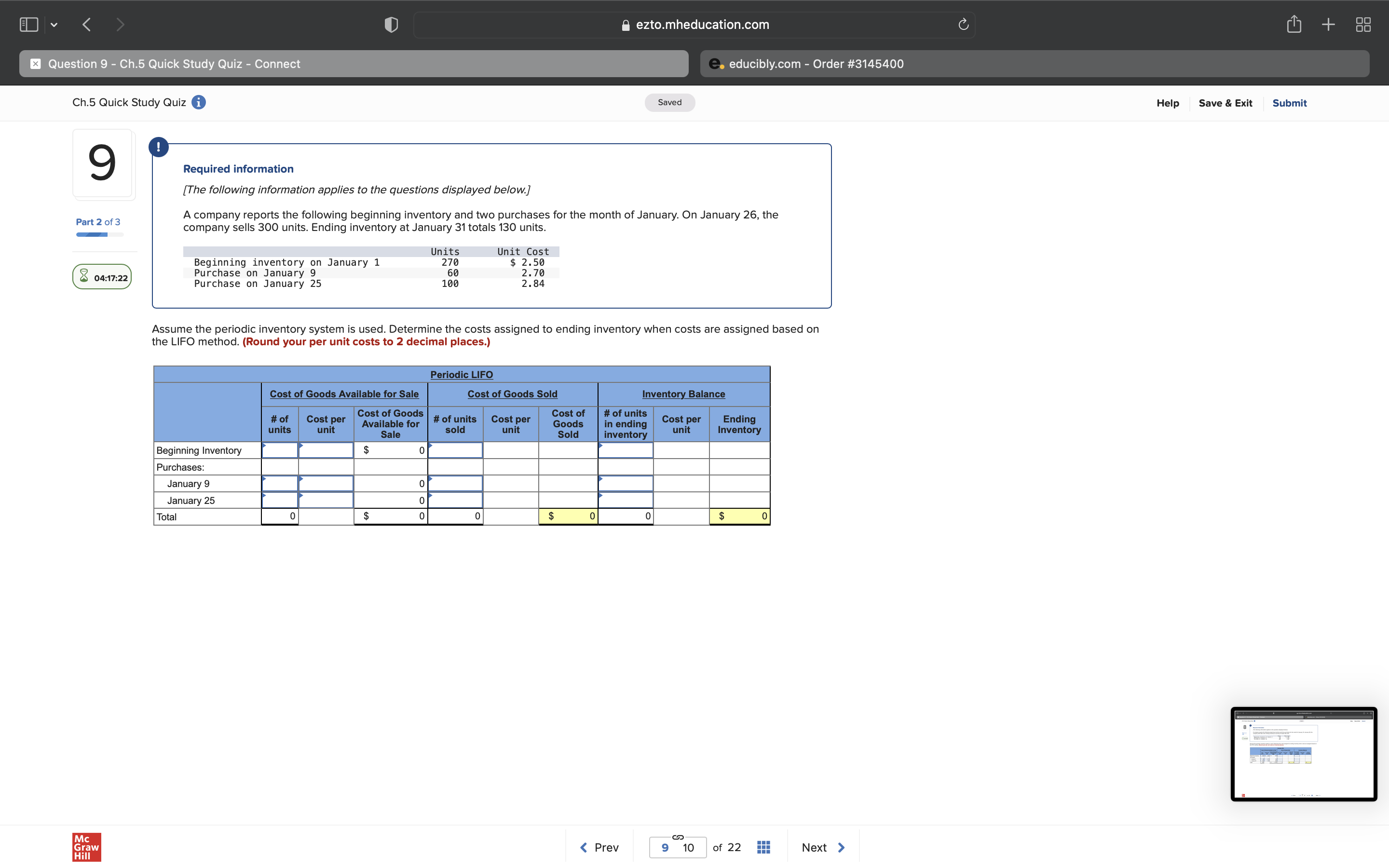Click the Part 2 of 3 progress bar
This screenshot has width=1389, height=868.
click(x=99, y=234)
